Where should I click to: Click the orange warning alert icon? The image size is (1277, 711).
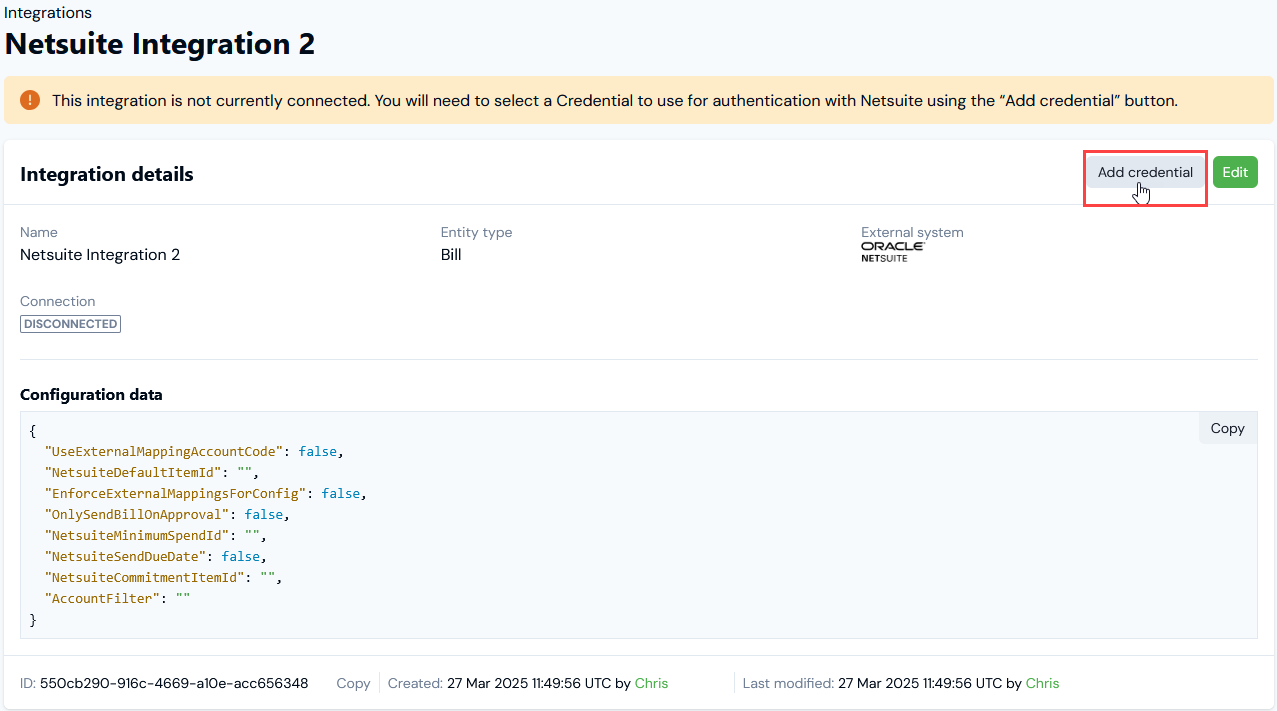click(30, 100)
